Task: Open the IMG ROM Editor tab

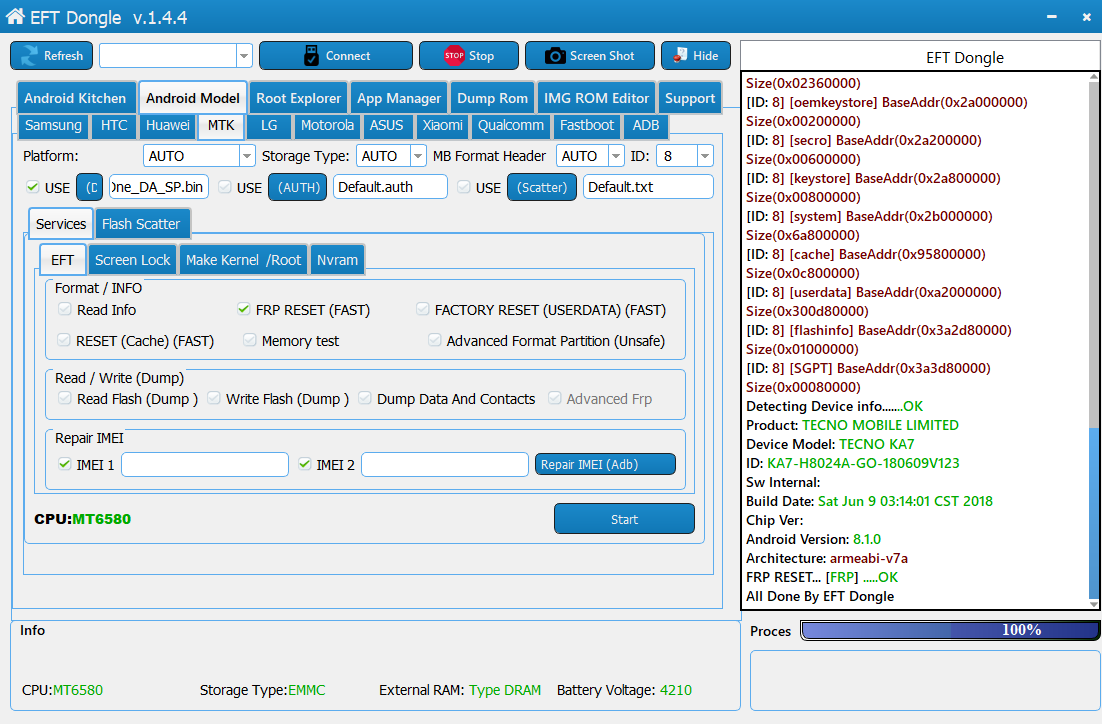Action: click(x=596, y=98)
